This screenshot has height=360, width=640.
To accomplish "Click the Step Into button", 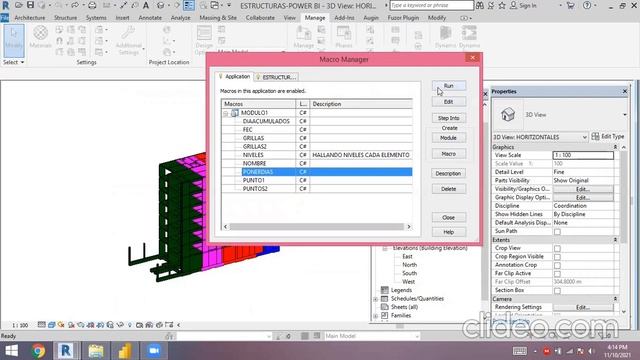I will pyautogui.click(x=449, y=118).
